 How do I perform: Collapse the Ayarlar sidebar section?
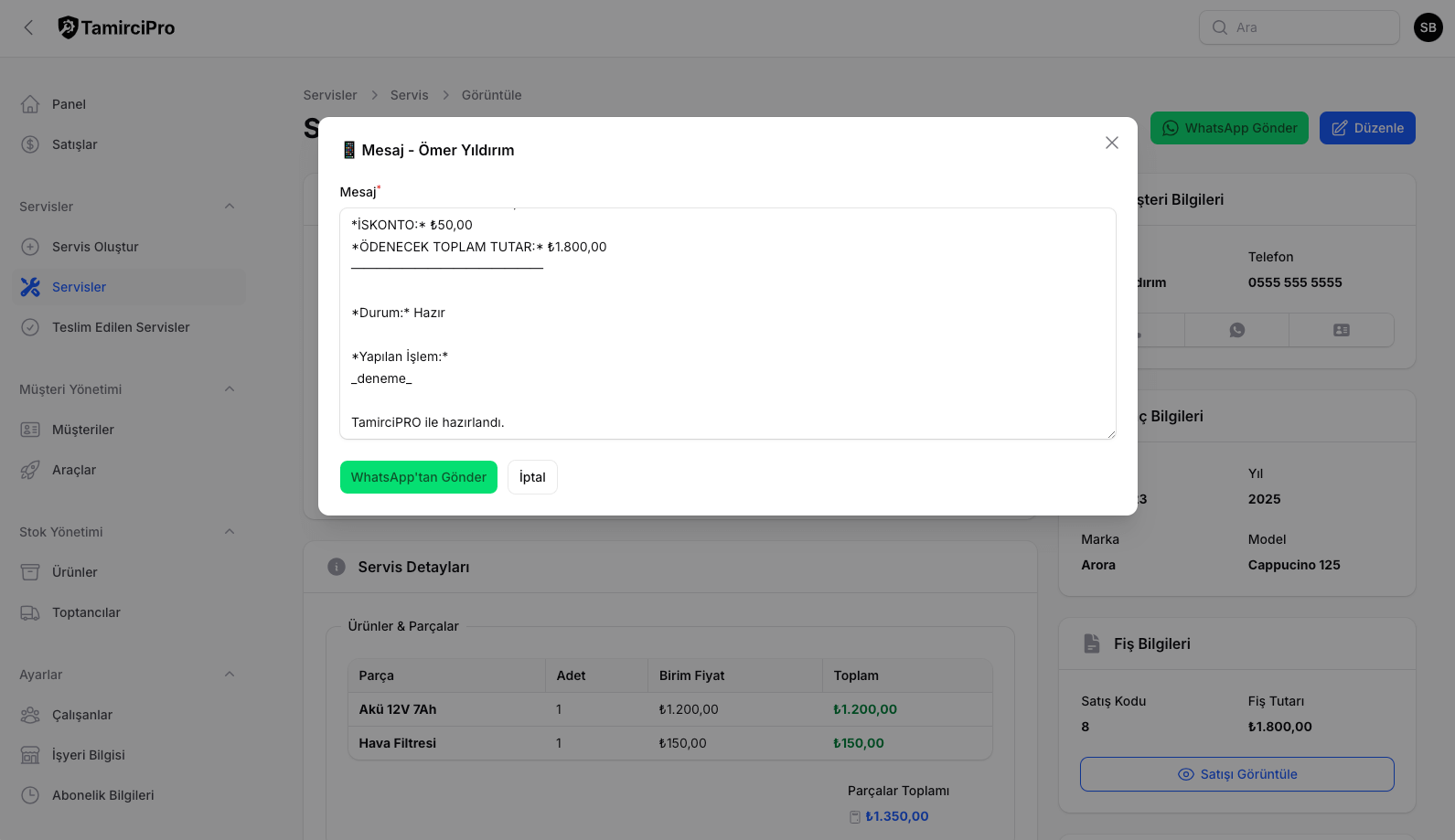[x=230, y=675]
